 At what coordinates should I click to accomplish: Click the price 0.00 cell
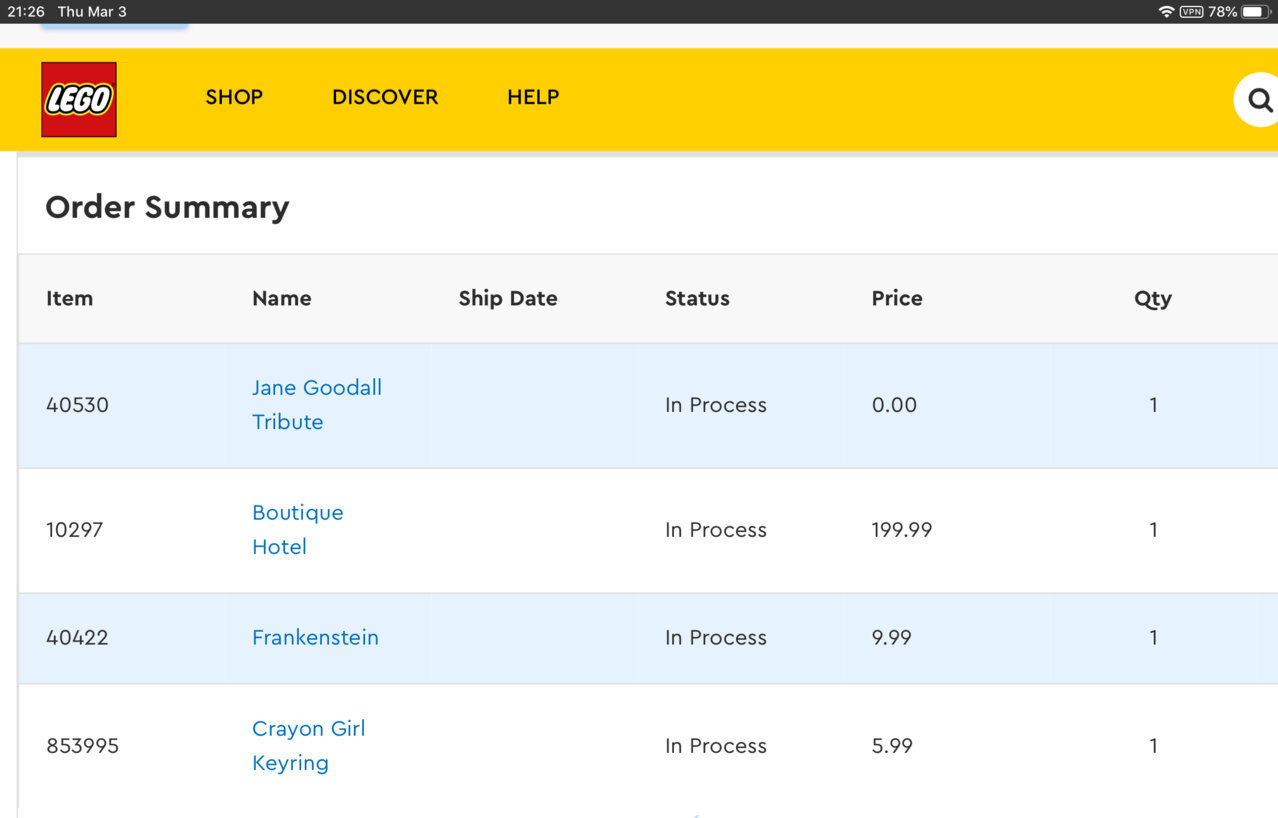point(894,405)
